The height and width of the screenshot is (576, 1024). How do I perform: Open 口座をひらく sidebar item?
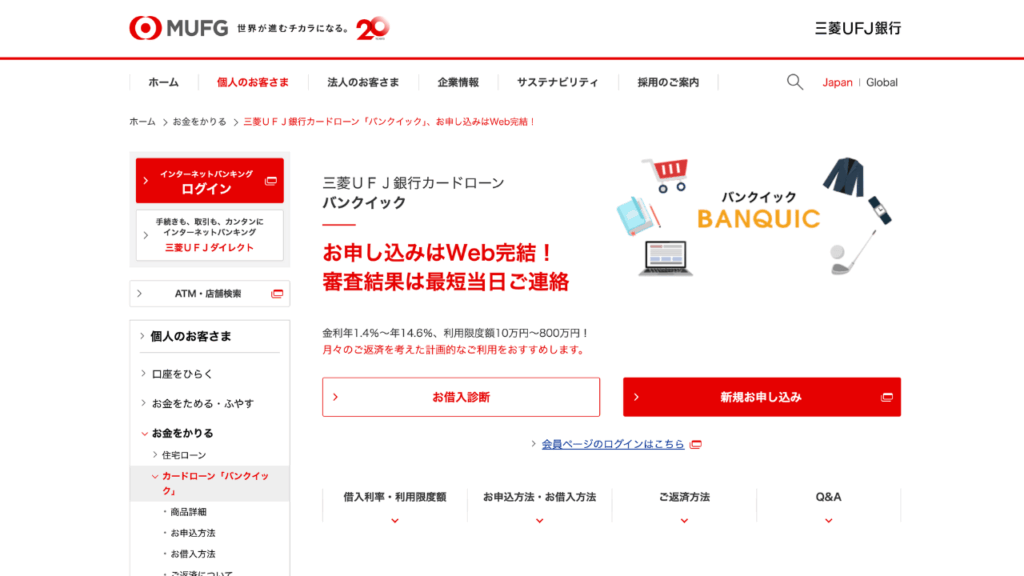182,374
